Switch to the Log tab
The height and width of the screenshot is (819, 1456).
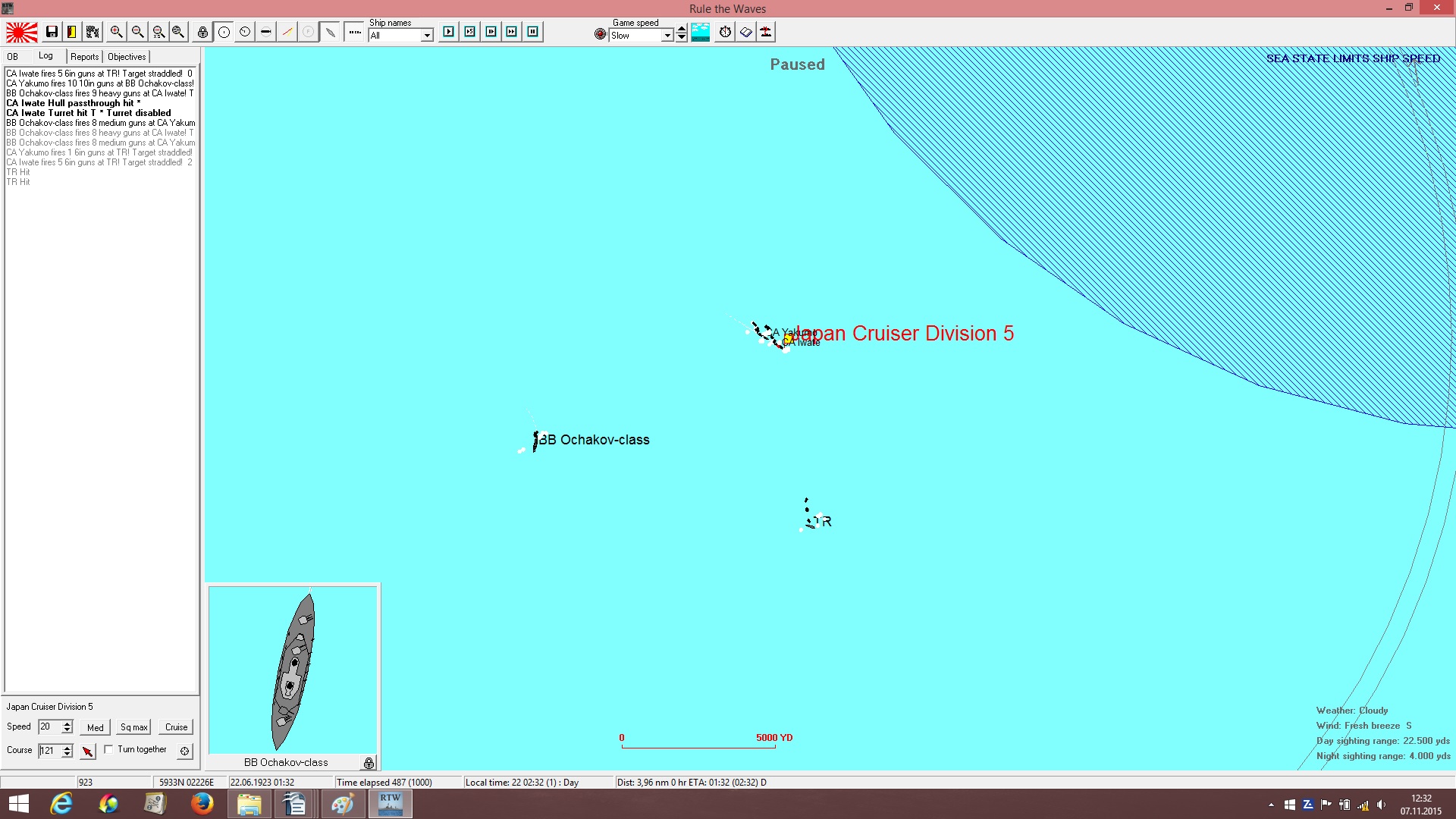[x=46, y=56]
